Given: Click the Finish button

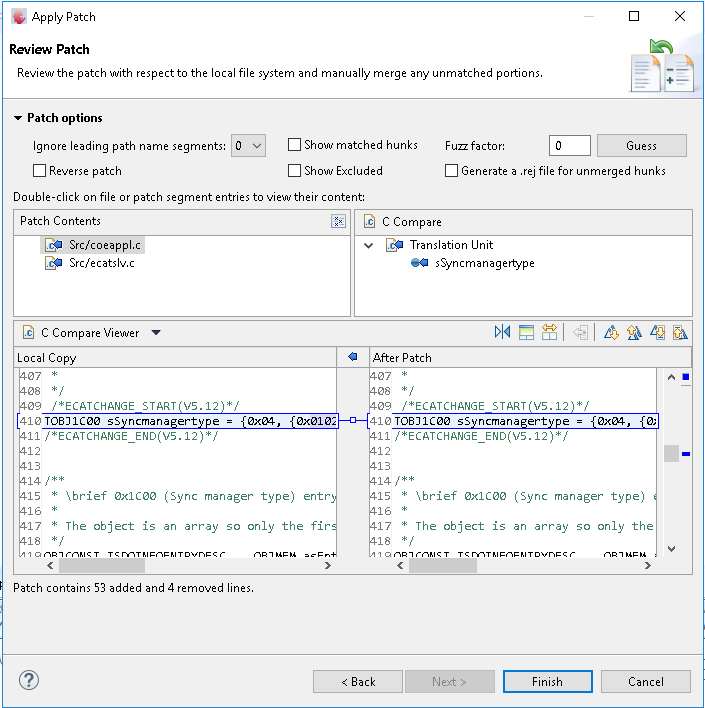Looking at the screenshot, I should point(547,682).
